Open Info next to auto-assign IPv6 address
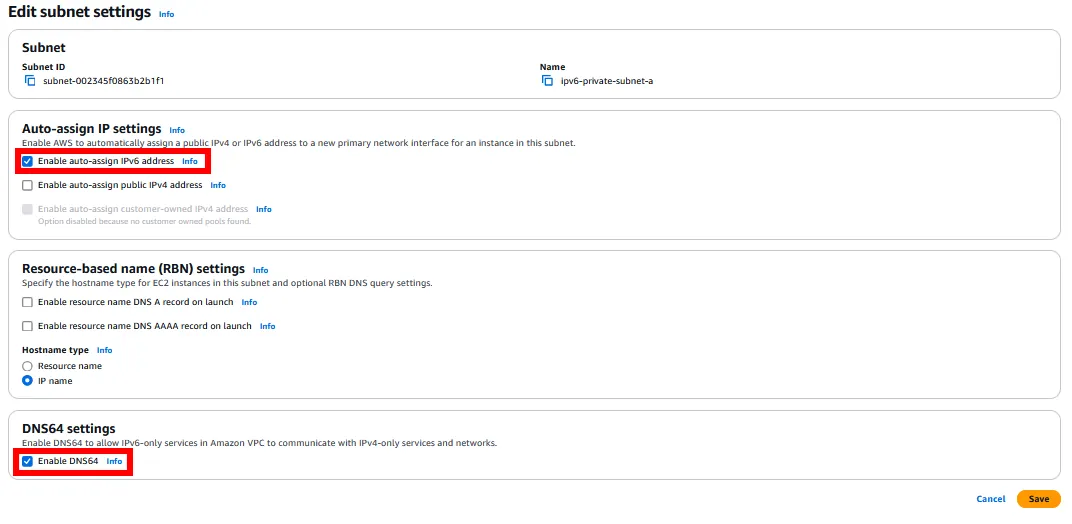This screenshot has height=524, width=1072. click(x=190, y=161)
